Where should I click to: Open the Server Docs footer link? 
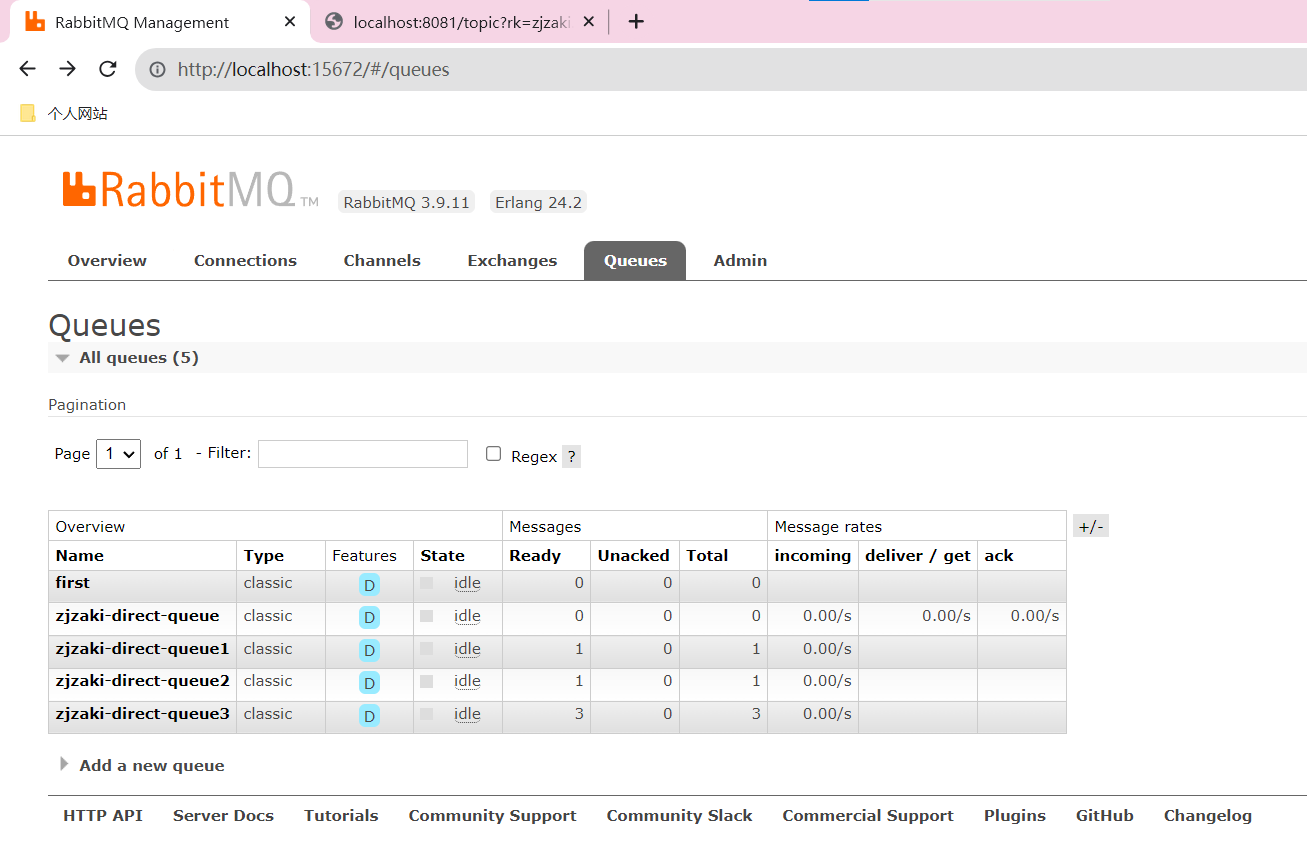(223, 815)
